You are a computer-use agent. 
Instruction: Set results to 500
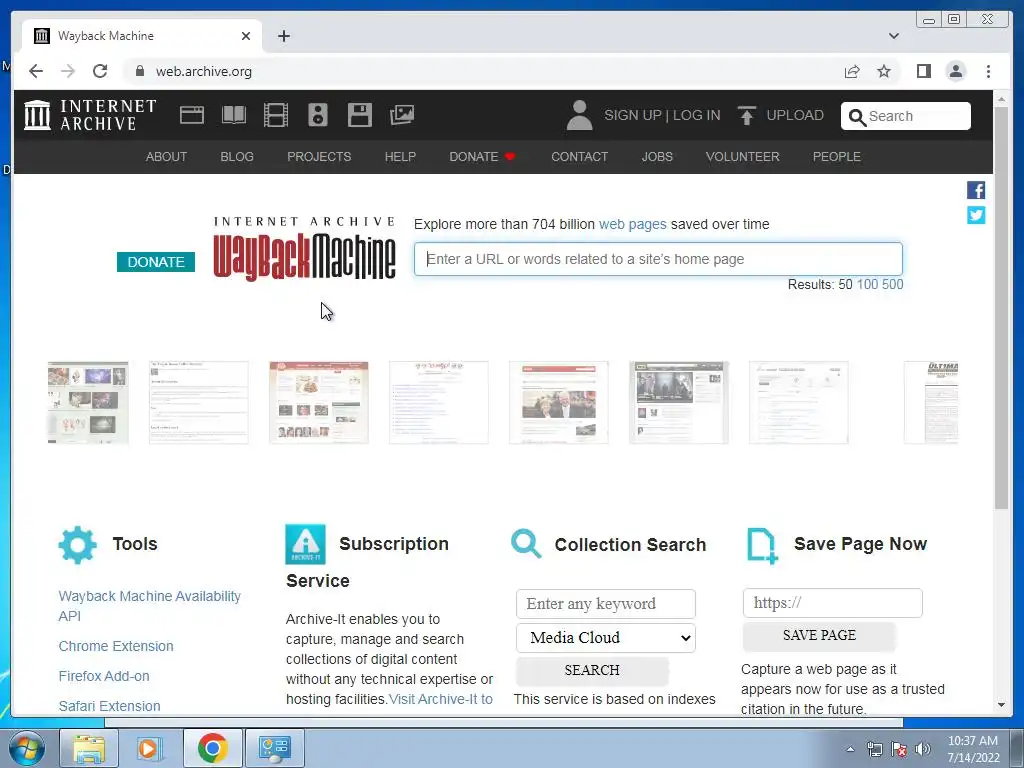point(893,284)
